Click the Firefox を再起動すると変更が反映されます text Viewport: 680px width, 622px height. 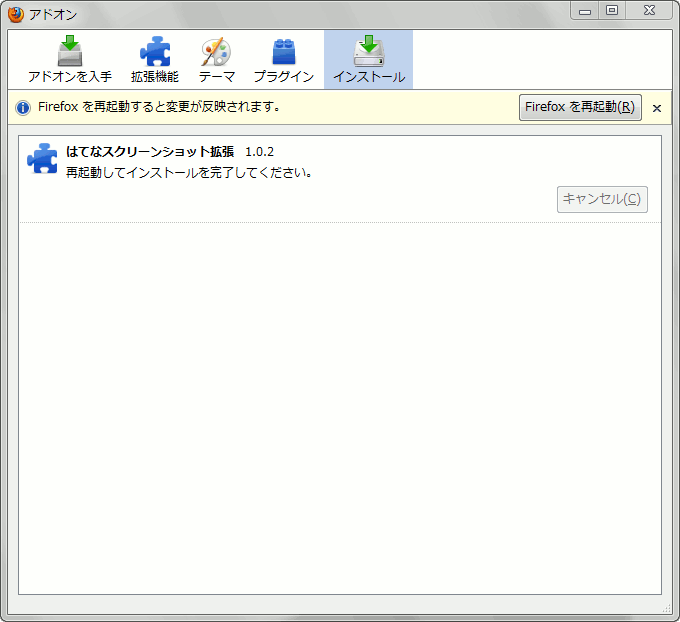coord(159,107)
